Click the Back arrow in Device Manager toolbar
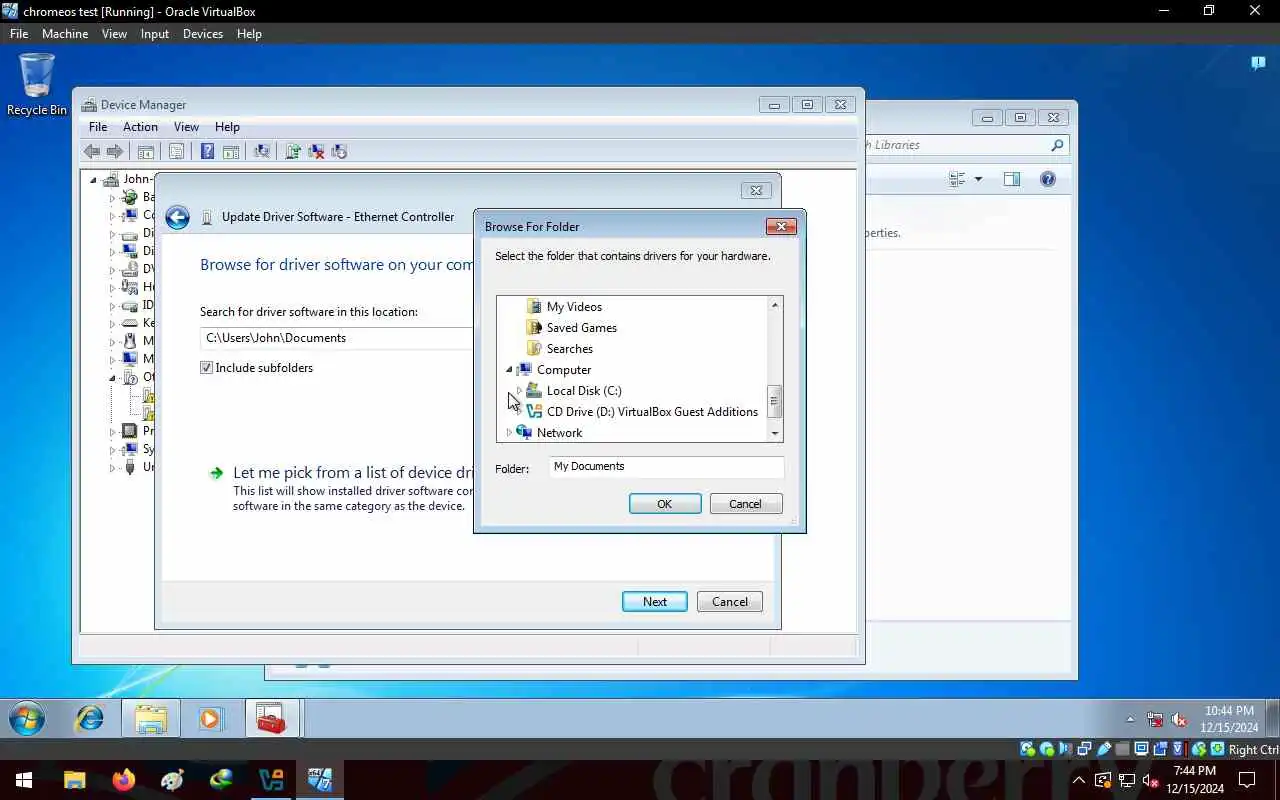 pyautogui.click(x=92, y=152)
